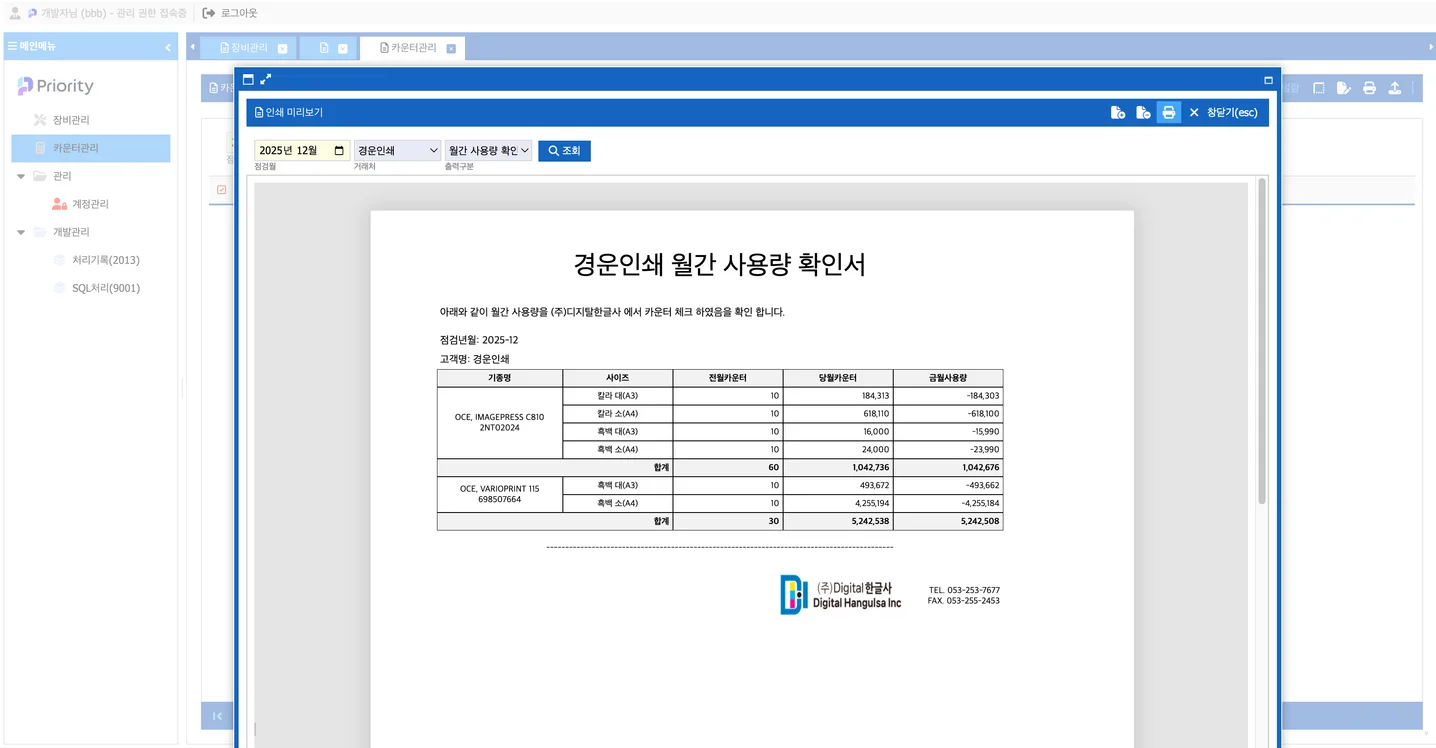Collapse the 관리 folder in the sidebar
This screenshot has width=1436, height=748.
coord(21,176)
